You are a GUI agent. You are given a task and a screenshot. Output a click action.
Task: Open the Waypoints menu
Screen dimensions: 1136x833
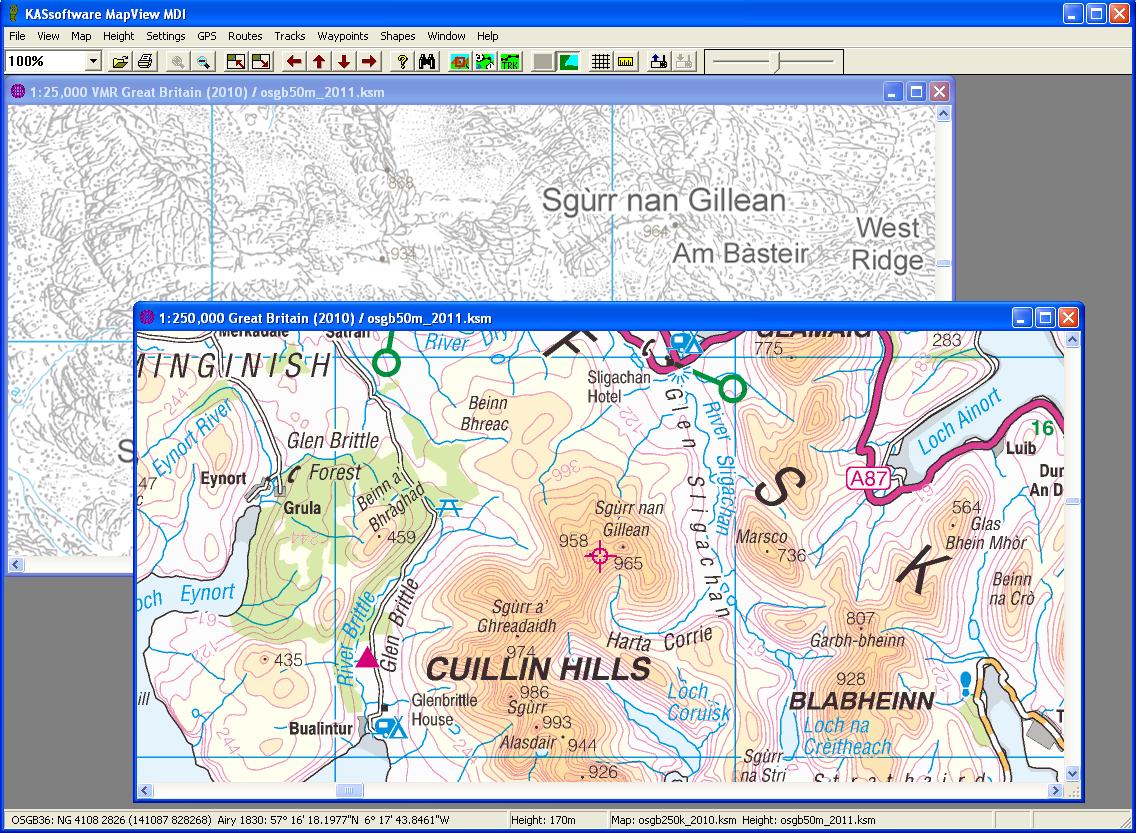[x=343, y=35]
